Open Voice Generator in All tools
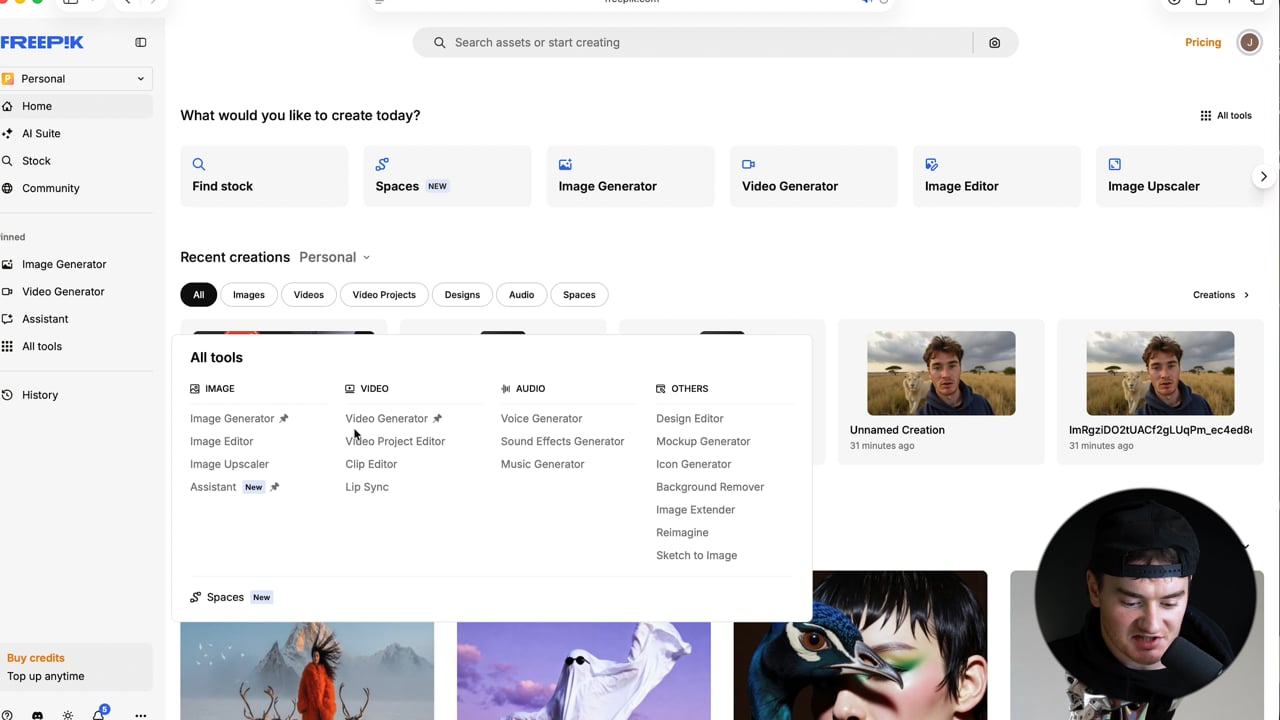This screenshot has height=720, width=1280. (541, 418)
